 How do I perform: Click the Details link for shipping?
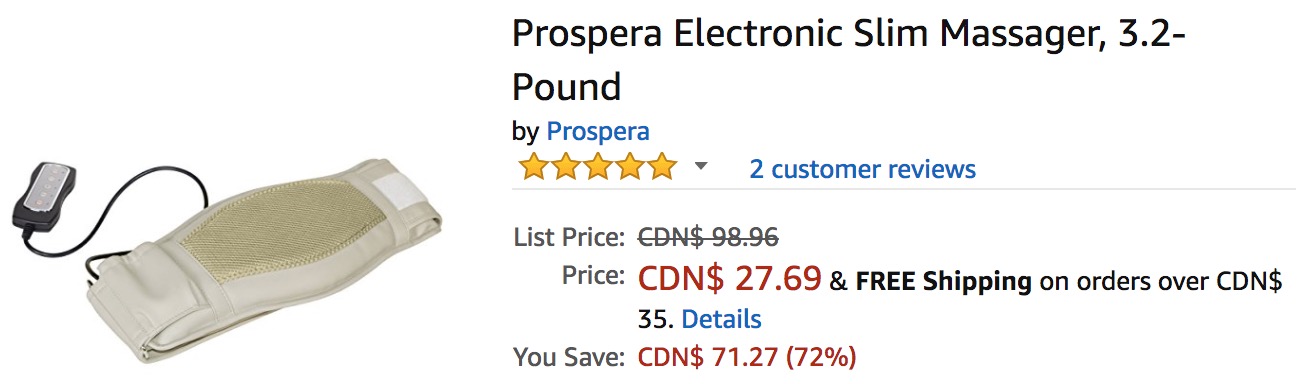point(721,320)
